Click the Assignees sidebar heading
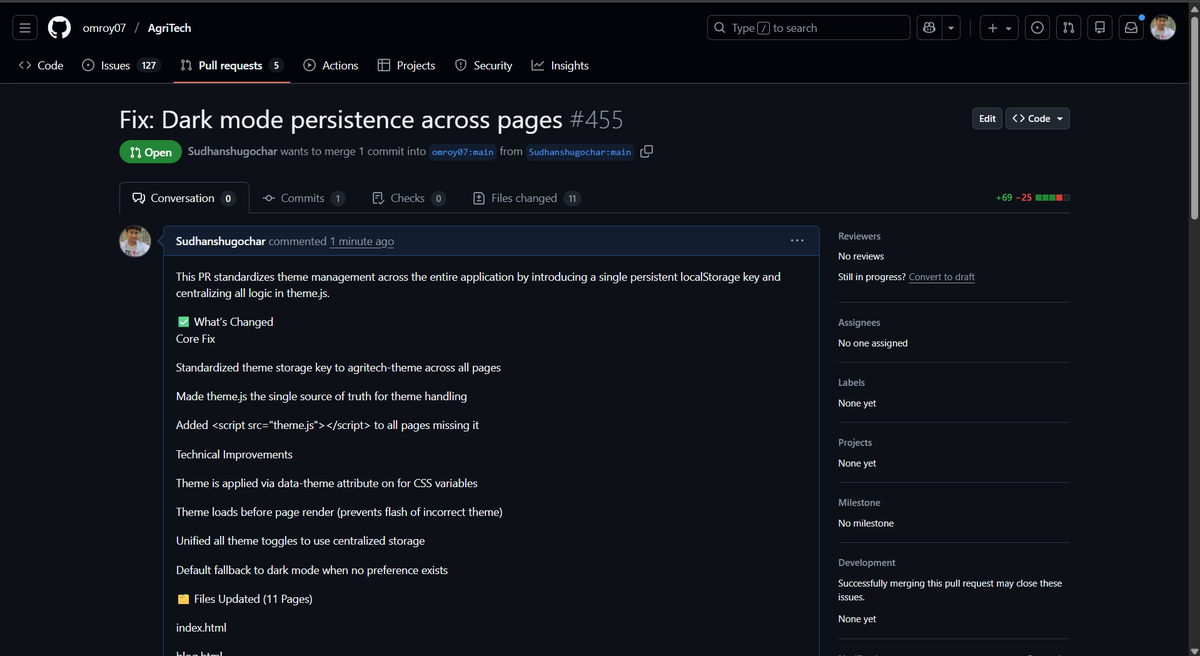The width and height of the screenshot is (1200, 656). coord(859,323)
